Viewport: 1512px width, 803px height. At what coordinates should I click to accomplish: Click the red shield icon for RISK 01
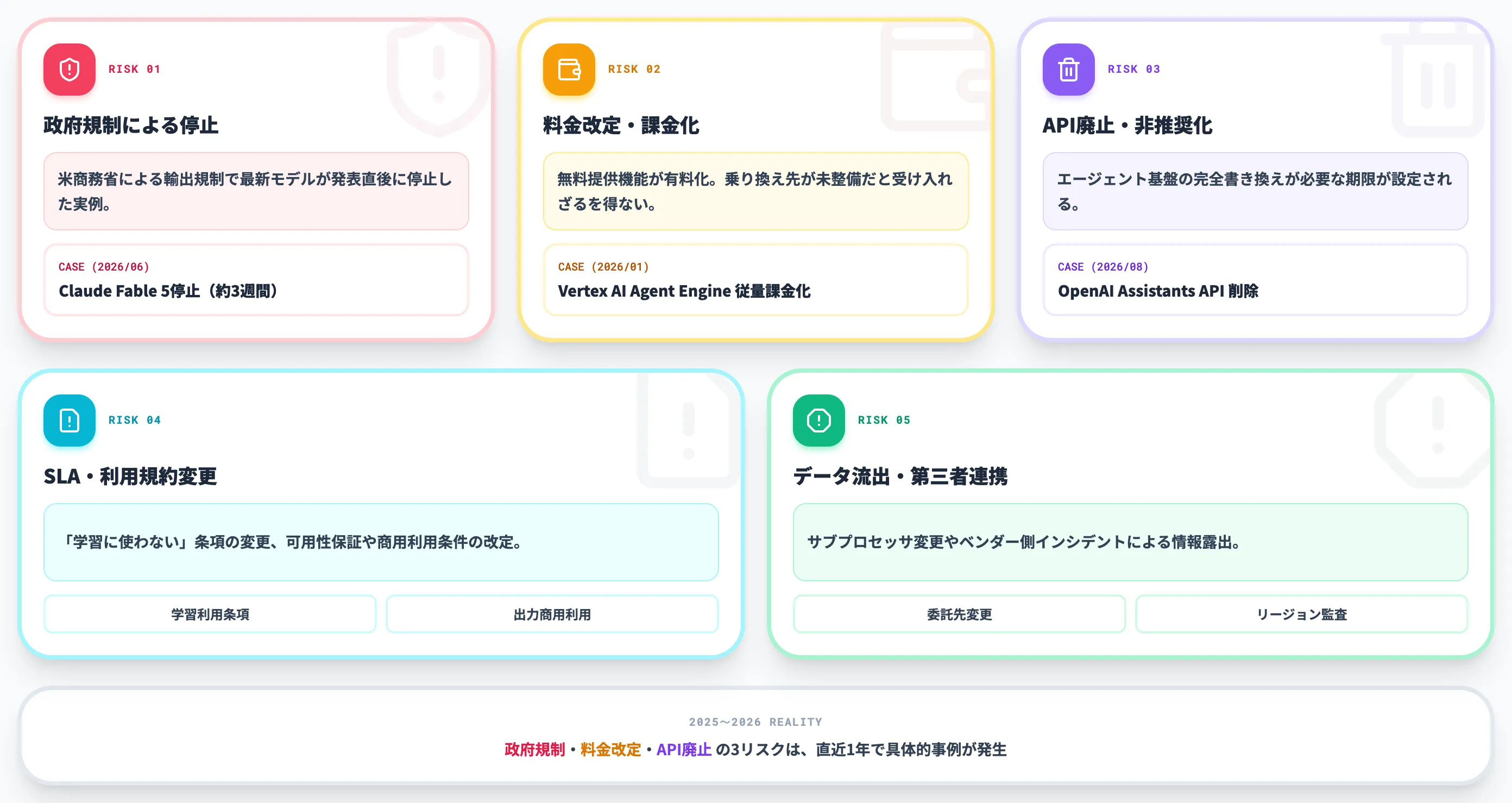(70, 69)
